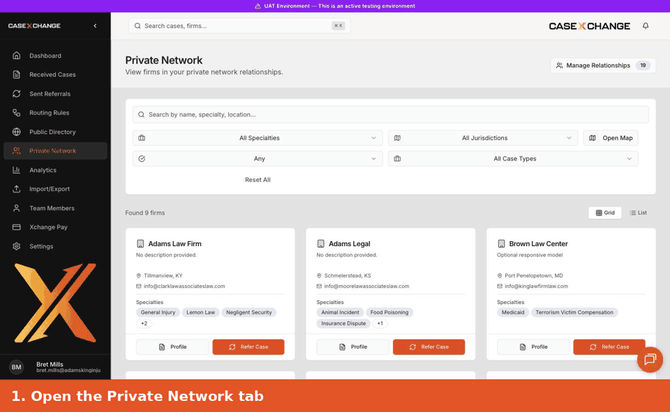Click the CaseXchange logo in top header
670x412 pixels.
[x=589, y=26]
